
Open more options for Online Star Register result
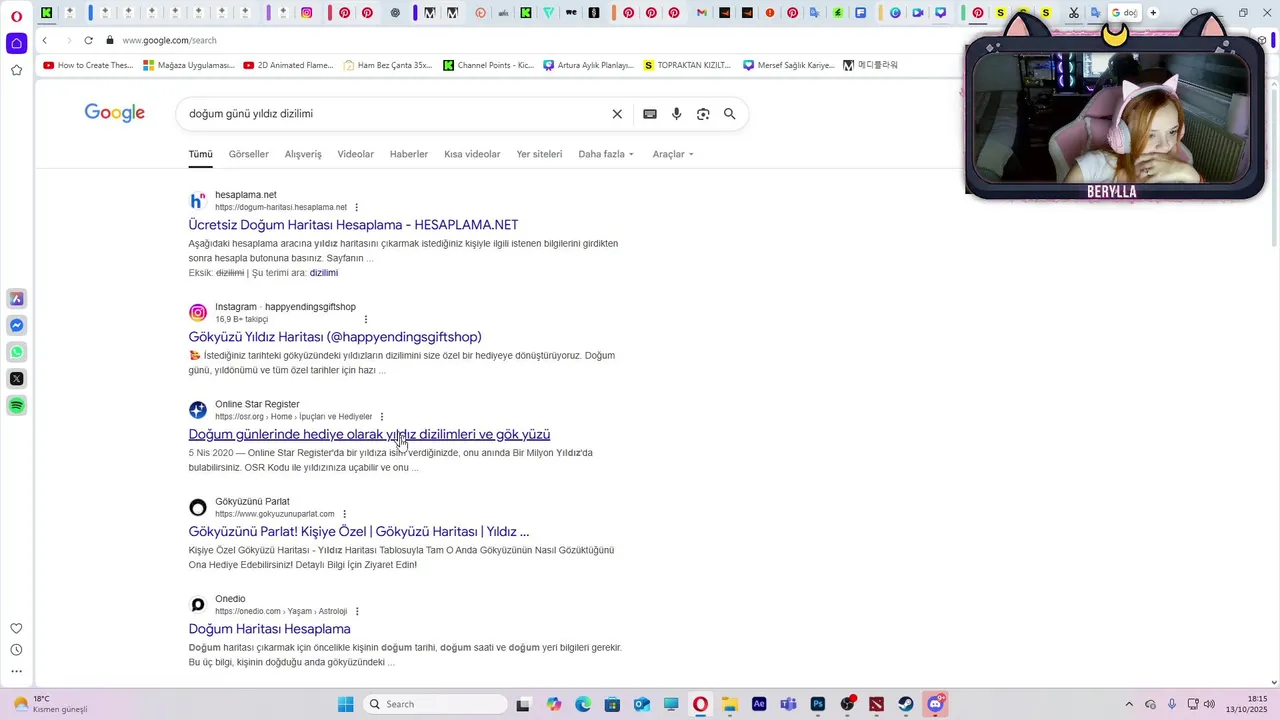tap(381, 417)
